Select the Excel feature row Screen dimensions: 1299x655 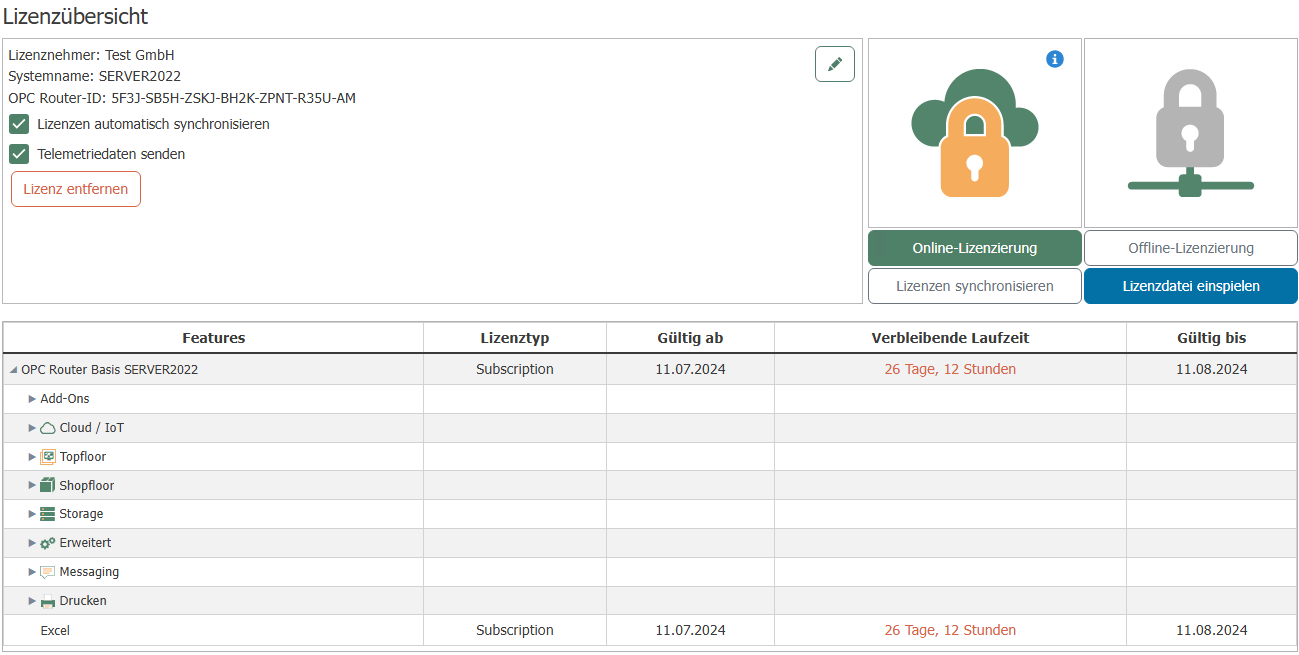pyautogui.click(x=55, y=630)
